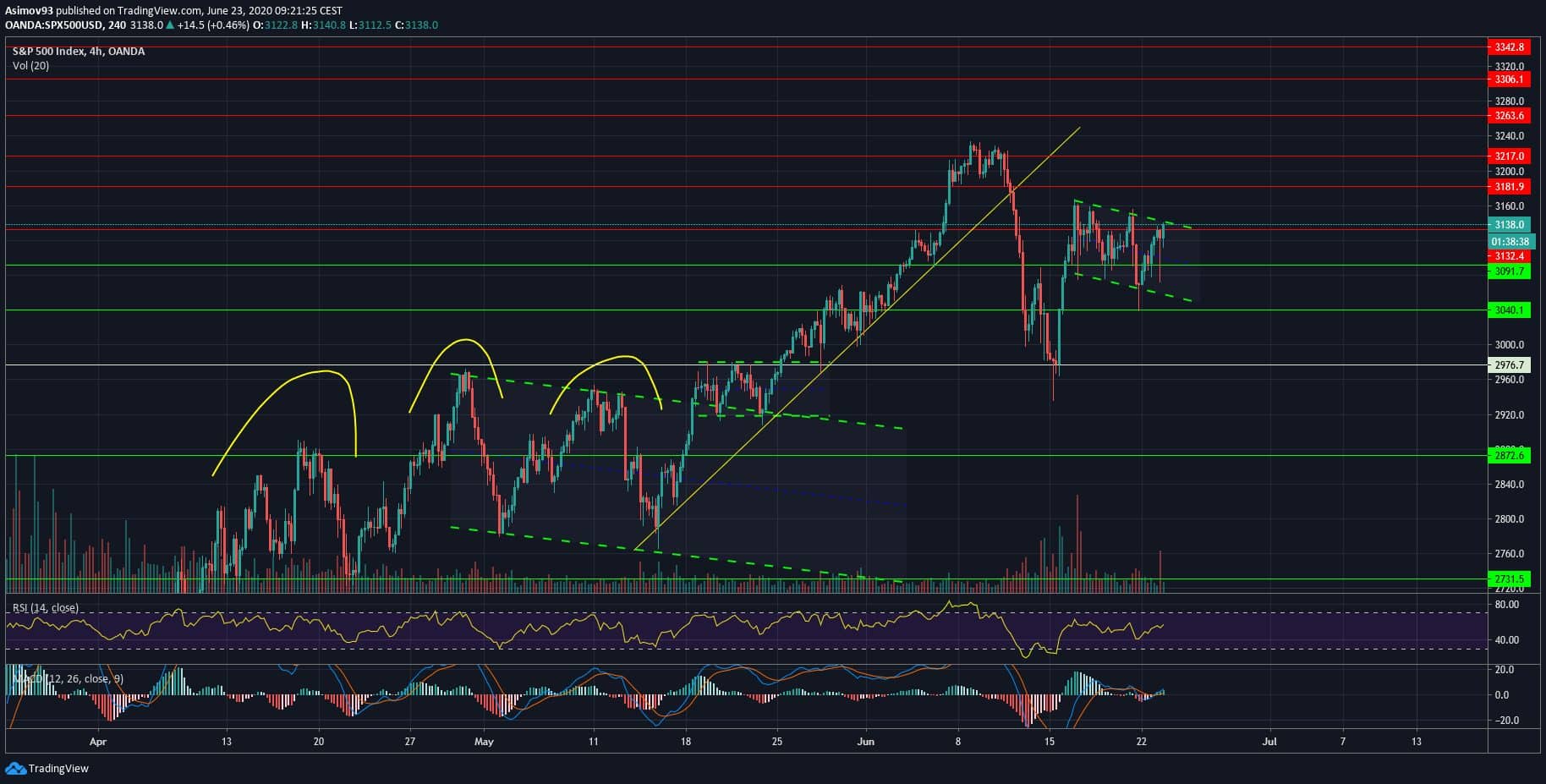This screenshot has width=1546, height=784.
Task: Select the 2731.5 green price label
Action: [x=1509, y=579]
